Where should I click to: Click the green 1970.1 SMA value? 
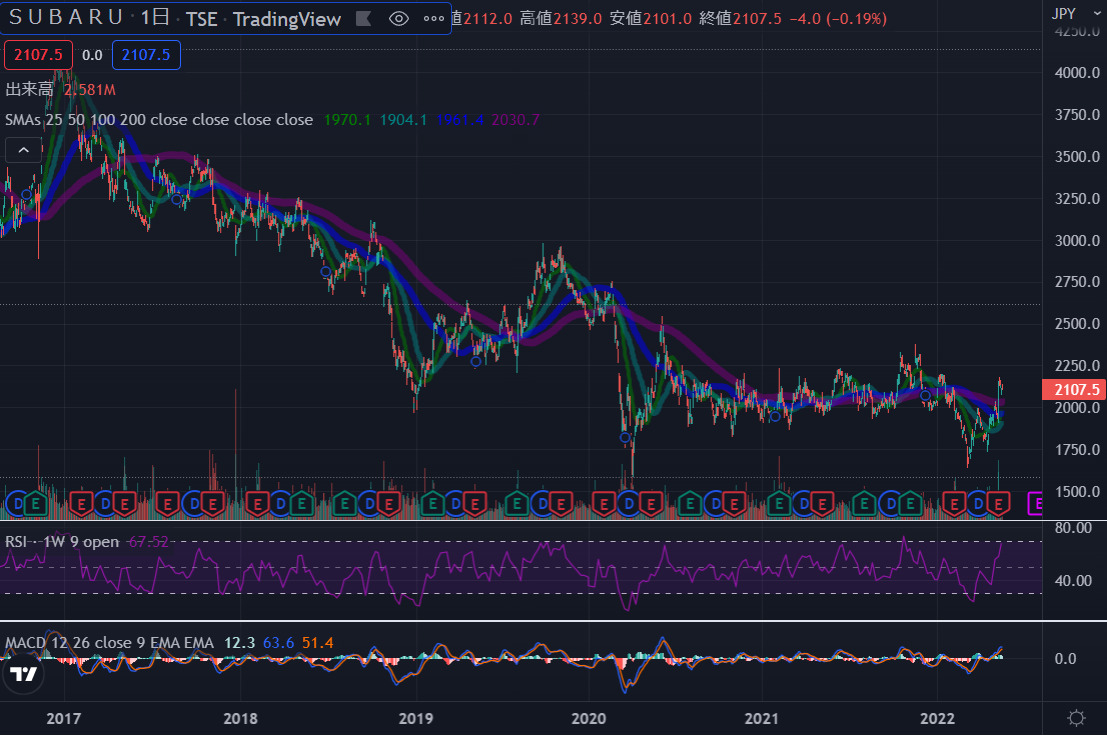[x=347, y=120]
